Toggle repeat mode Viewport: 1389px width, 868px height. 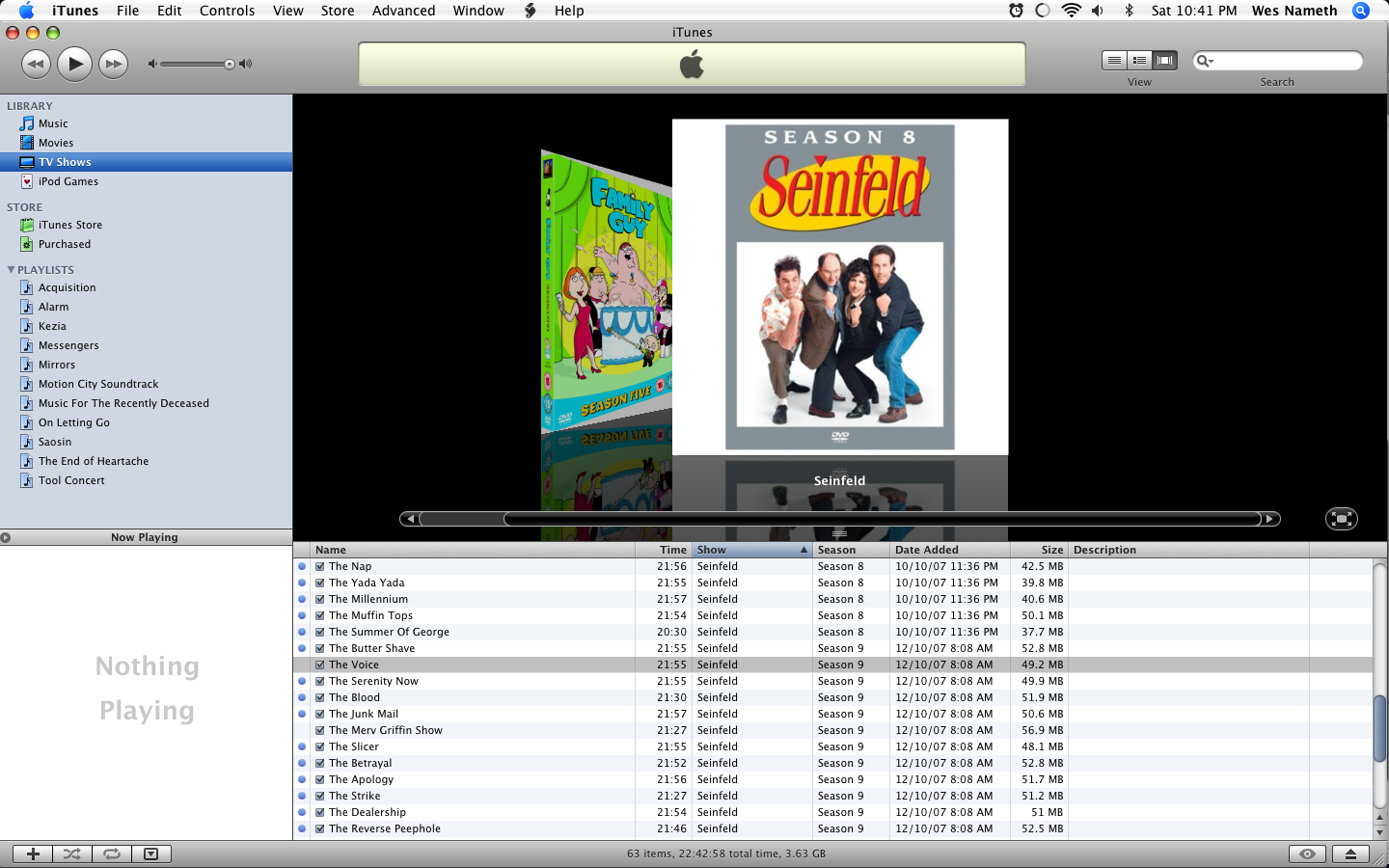(112, 854)
